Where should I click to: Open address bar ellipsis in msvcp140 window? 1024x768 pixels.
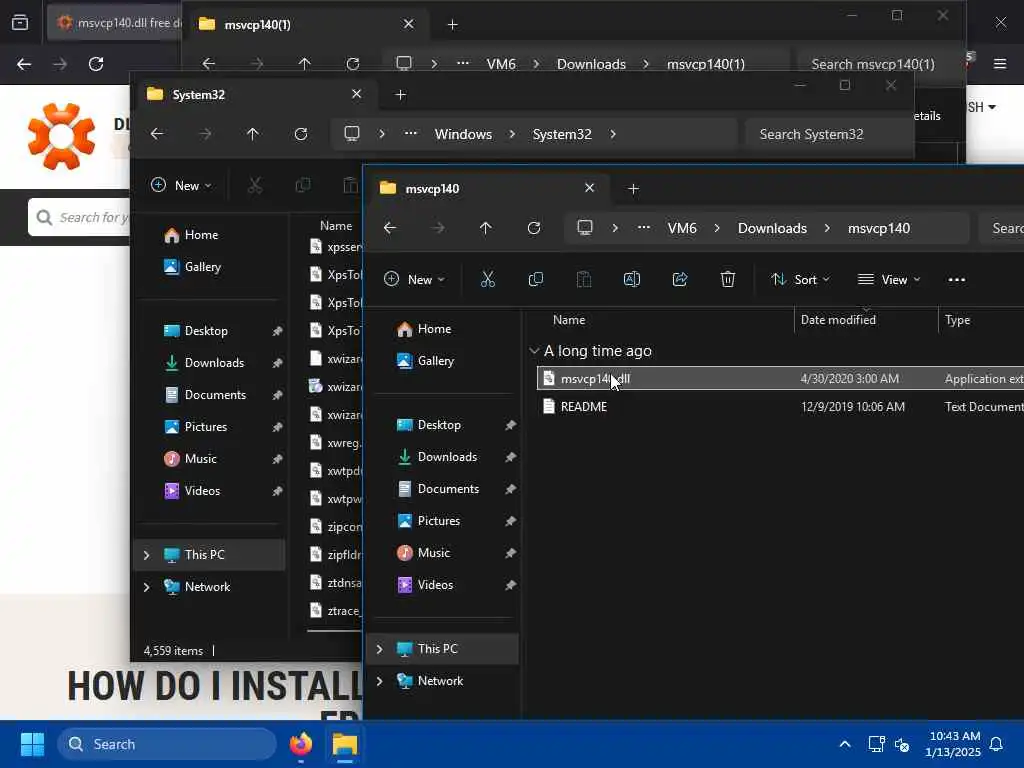coord(644,228)
